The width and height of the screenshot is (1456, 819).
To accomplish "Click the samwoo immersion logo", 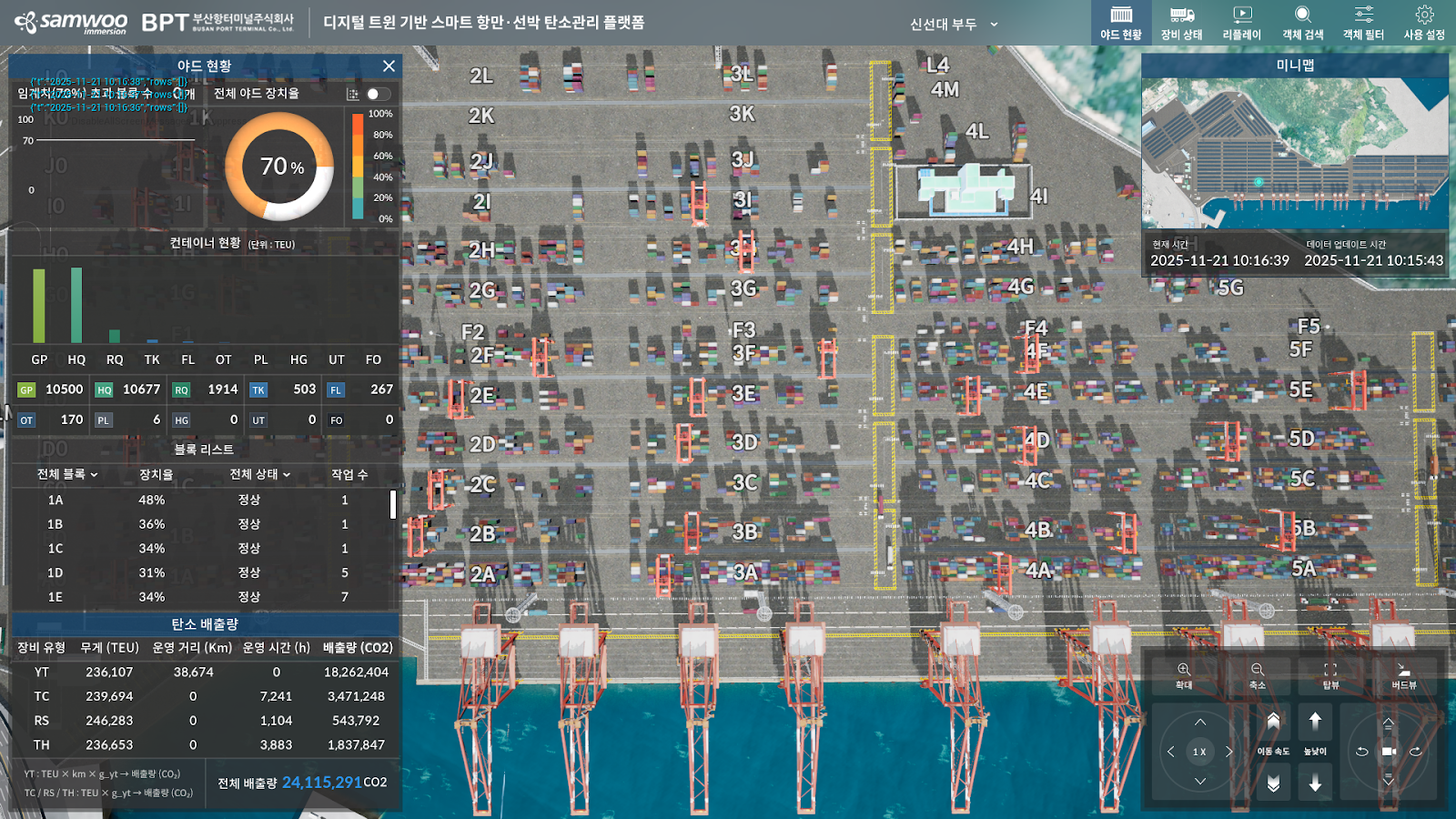I will pos(71,23).
